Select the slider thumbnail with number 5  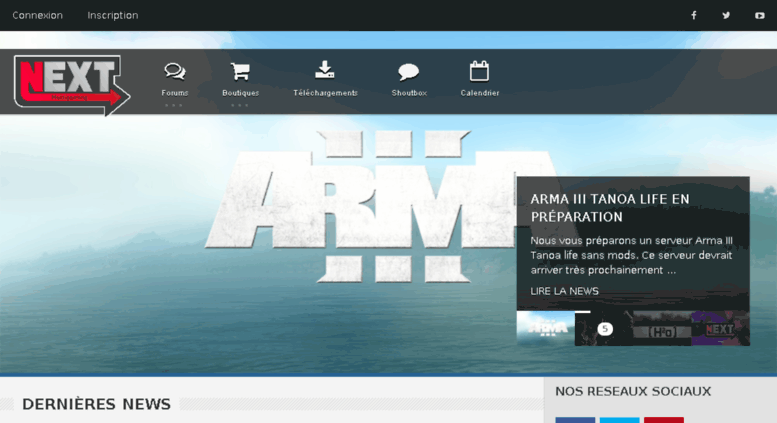[x=604, y=328]
